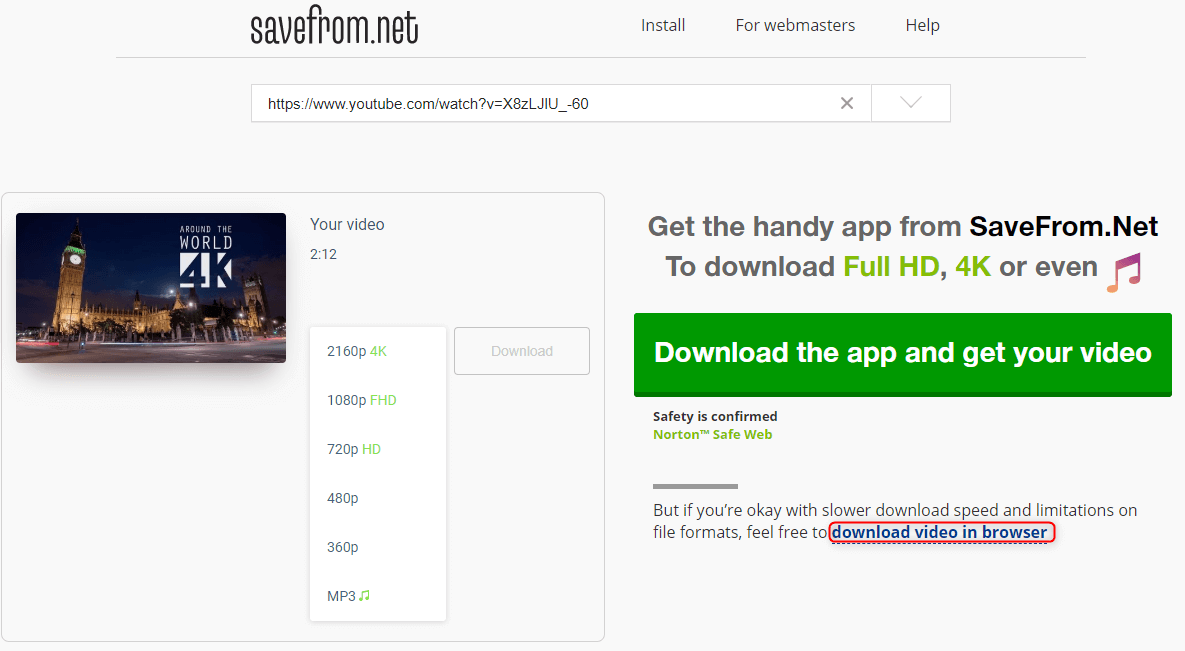Choose the 360p quality option
This screenshot has height=651, width=1185.
pos(342,547)
